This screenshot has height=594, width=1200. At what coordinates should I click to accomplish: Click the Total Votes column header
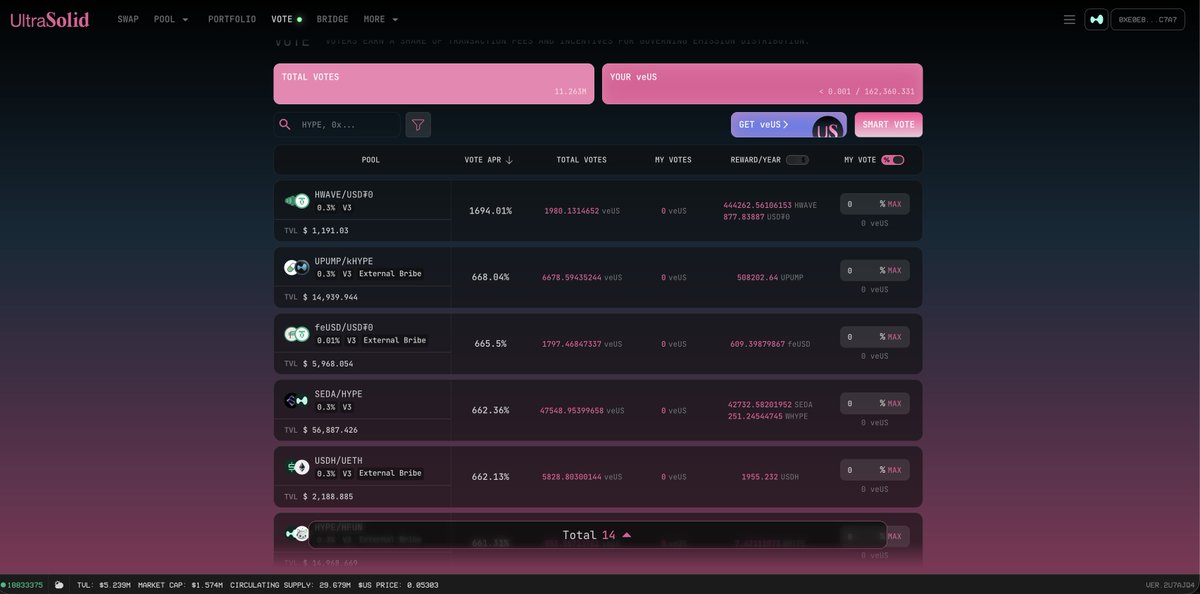pyautogui.click(x=582, y=160)
